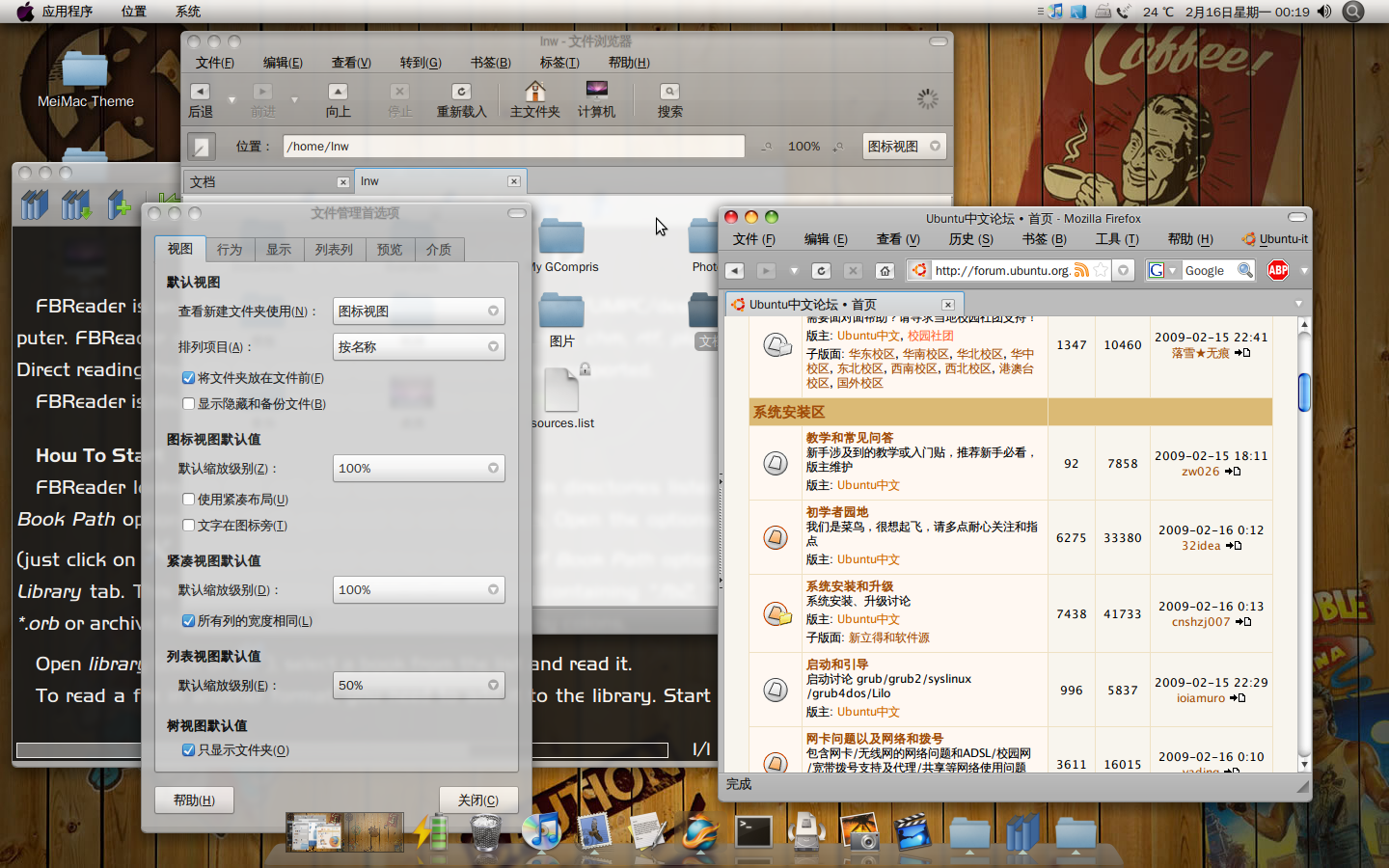Viewport: 1389px width, 868px height.
Task: Open Computer location in file browser toolbar
Action: pyautogui.click(x=596, y=91)
